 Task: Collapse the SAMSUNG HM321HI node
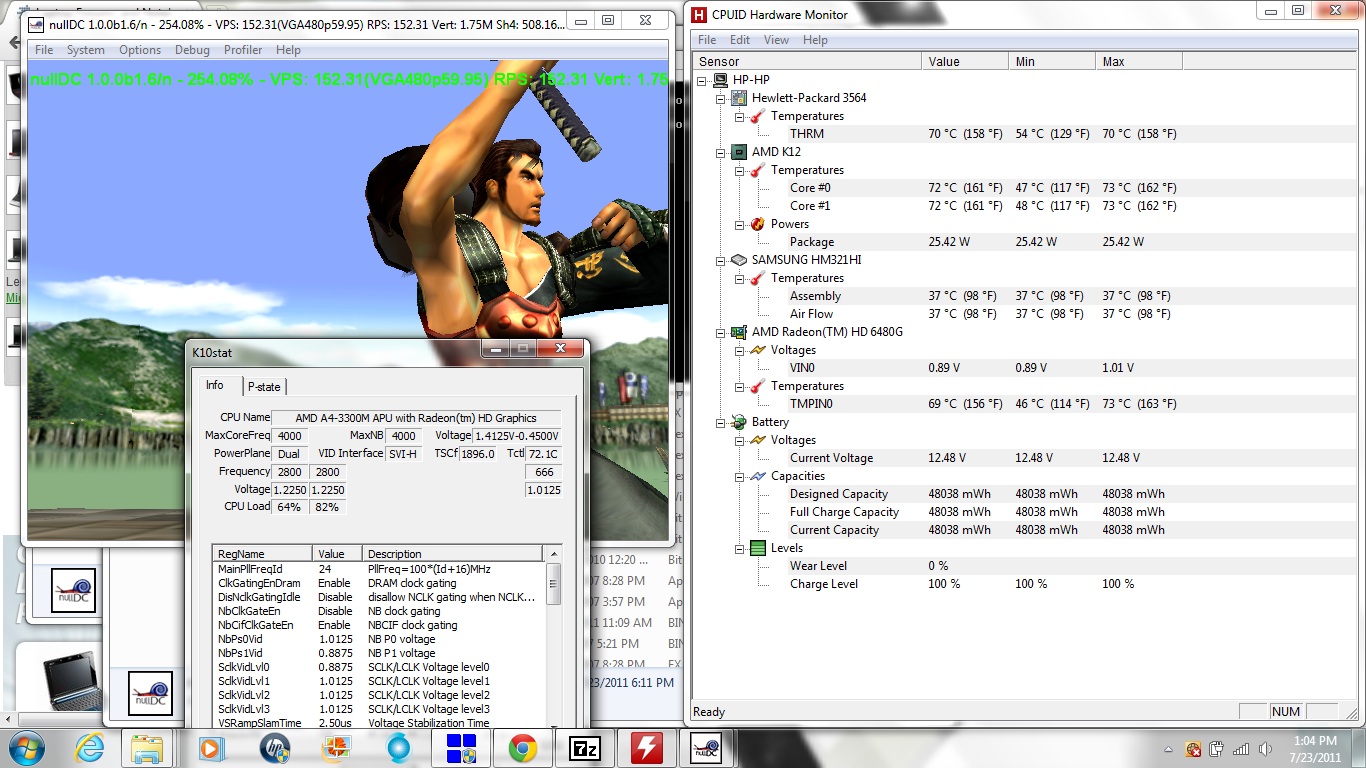pos(721,260)
